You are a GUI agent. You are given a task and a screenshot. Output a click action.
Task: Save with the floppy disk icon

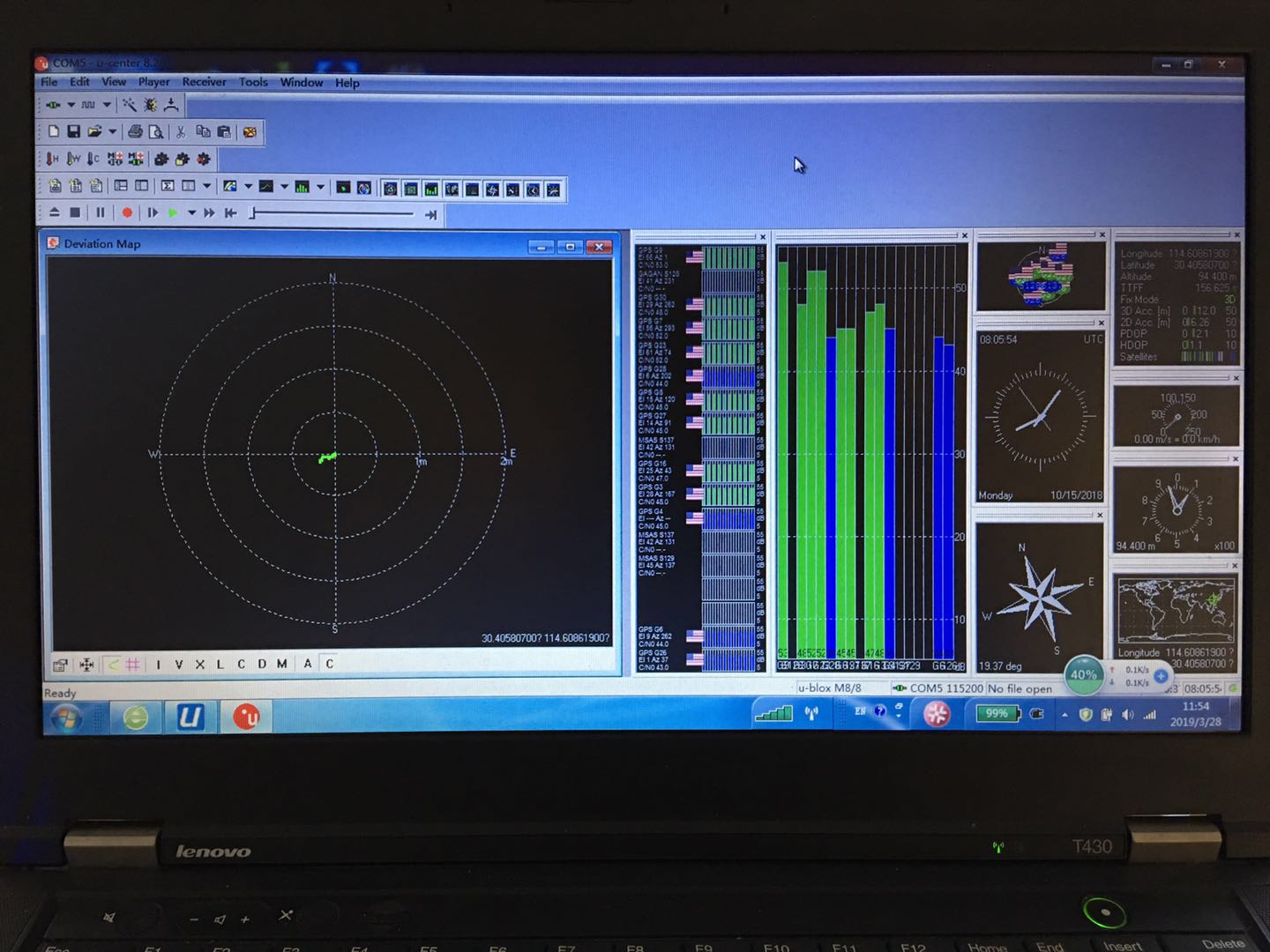(73, 131)
